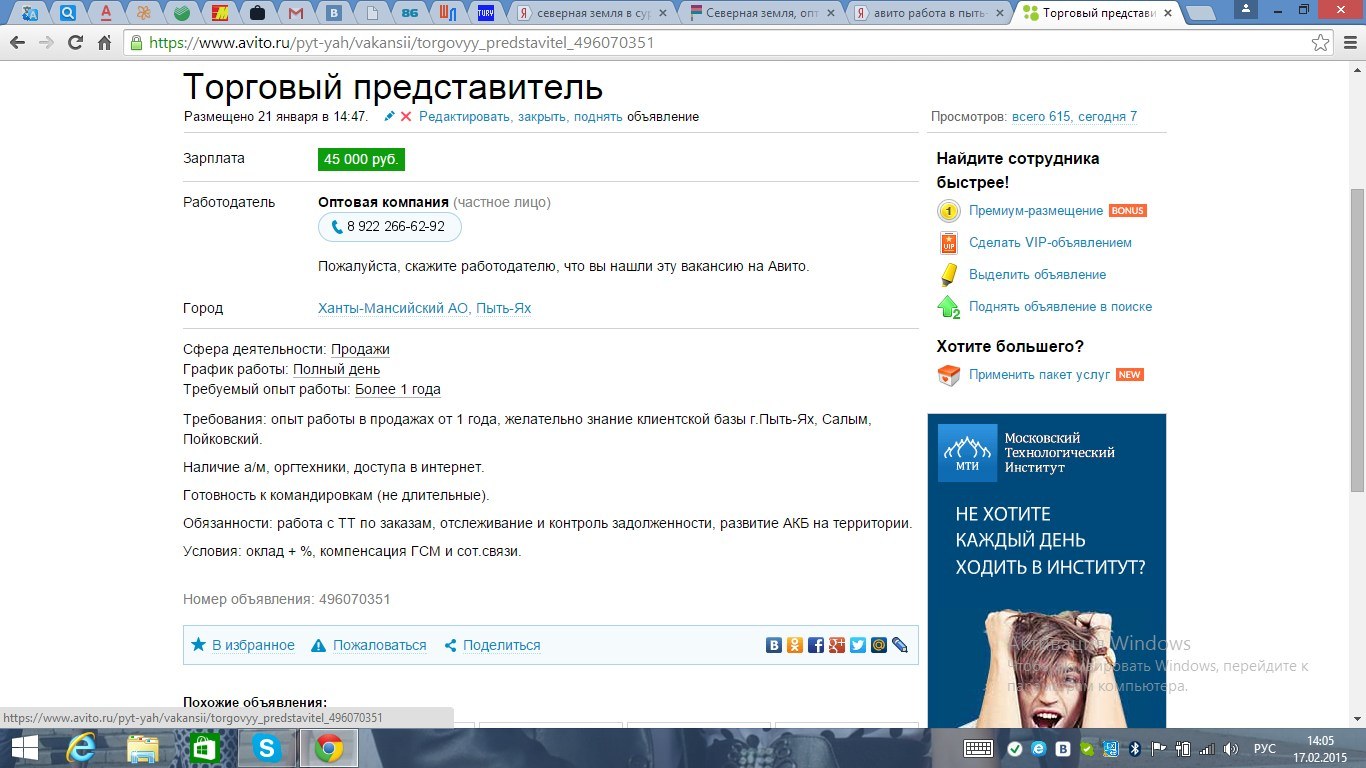Screen dimensions: 1366x768
Task: Click the red X to close the listing
Action: (406, 116)
